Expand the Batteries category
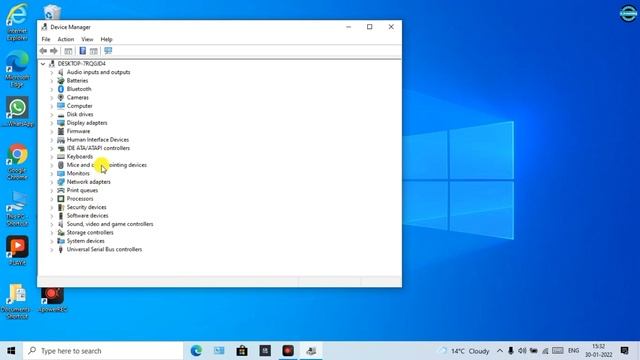Image resolution: width=640 pixels, height=360 pixels. click(x=52, y=81)
